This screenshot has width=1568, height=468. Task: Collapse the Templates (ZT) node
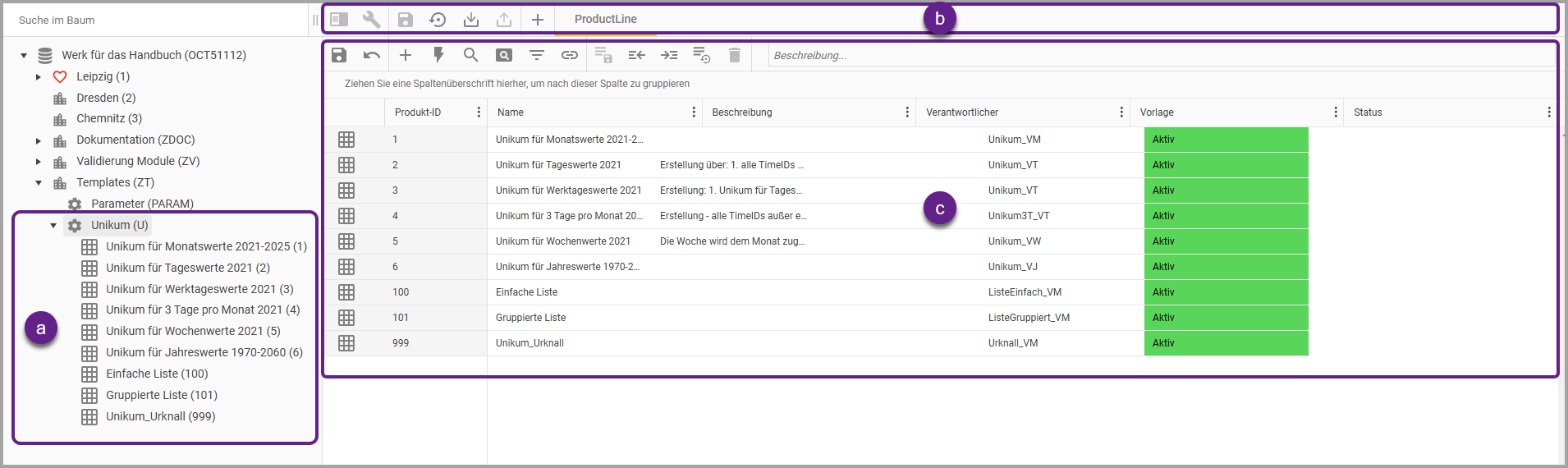point(39,183)
